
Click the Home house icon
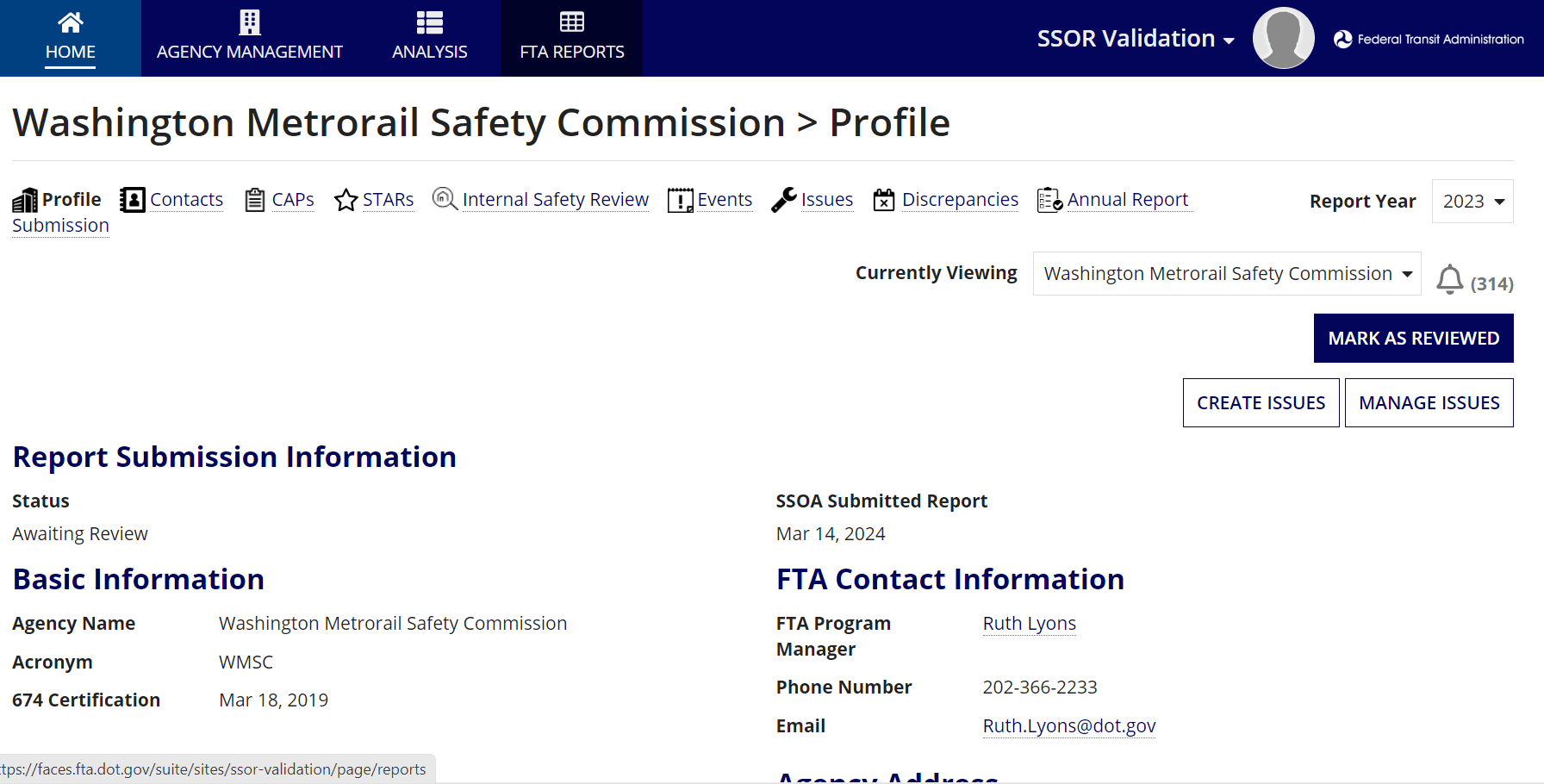point(71,22)
